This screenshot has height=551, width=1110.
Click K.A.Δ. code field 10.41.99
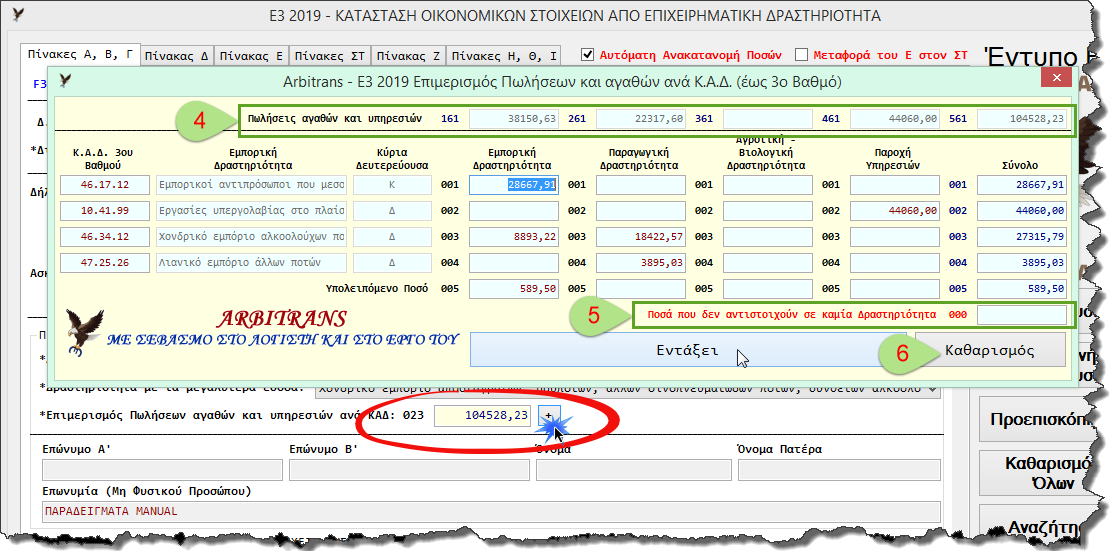pyautogui.click(x=105, y=211)
